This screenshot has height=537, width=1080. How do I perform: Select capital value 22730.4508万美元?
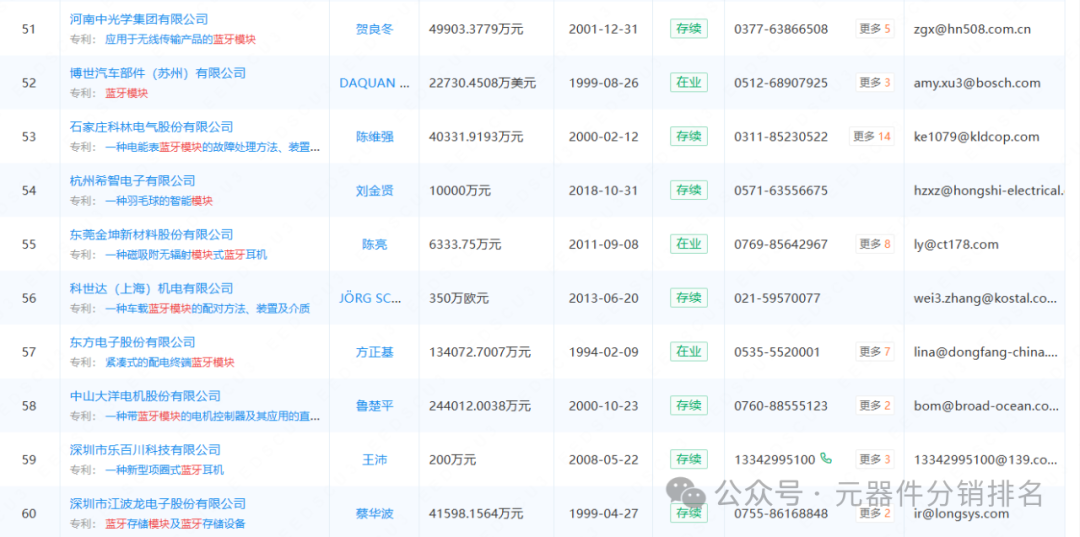pyautogui.click(x=482, y=83)
